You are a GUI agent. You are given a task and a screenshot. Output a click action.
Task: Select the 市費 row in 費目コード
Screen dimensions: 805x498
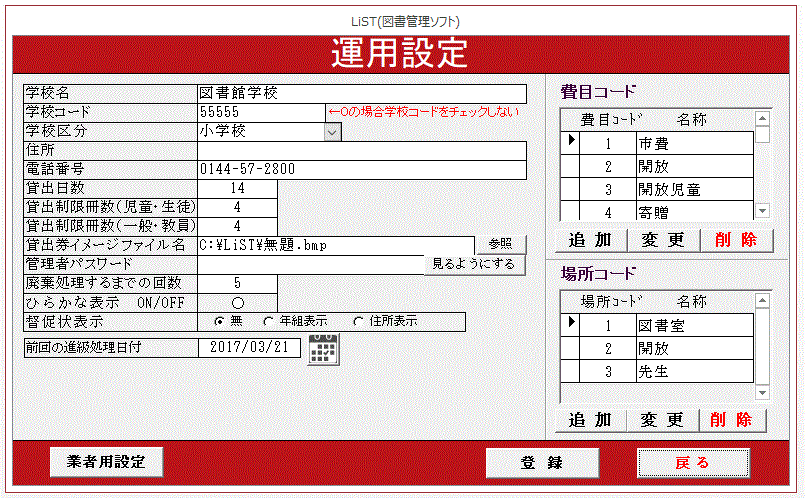pos(657,143)
